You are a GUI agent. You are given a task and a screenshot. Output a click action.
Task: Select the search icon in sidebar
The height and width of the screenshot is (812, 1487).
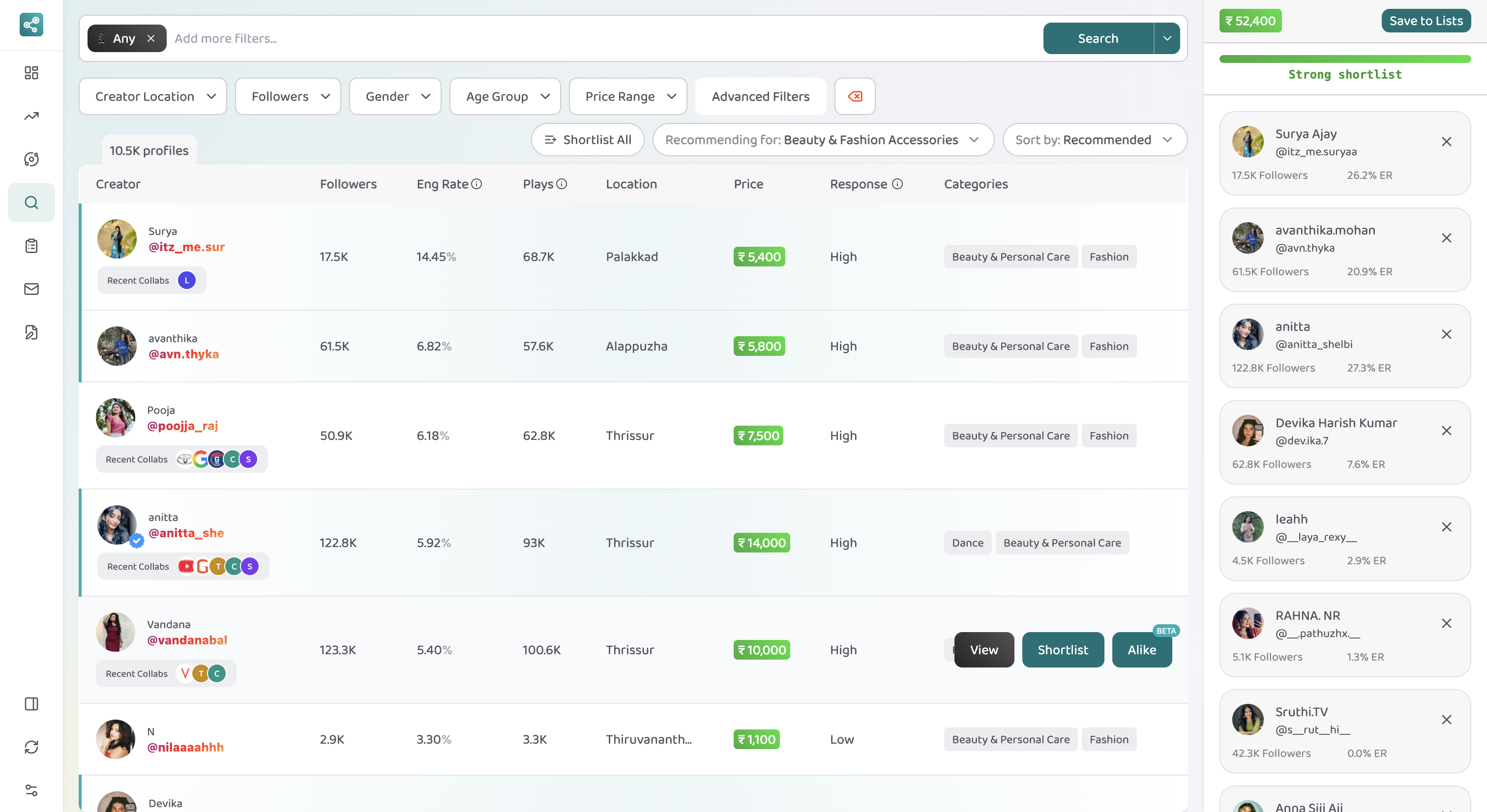pyautogui.click(x=31, y=203)
